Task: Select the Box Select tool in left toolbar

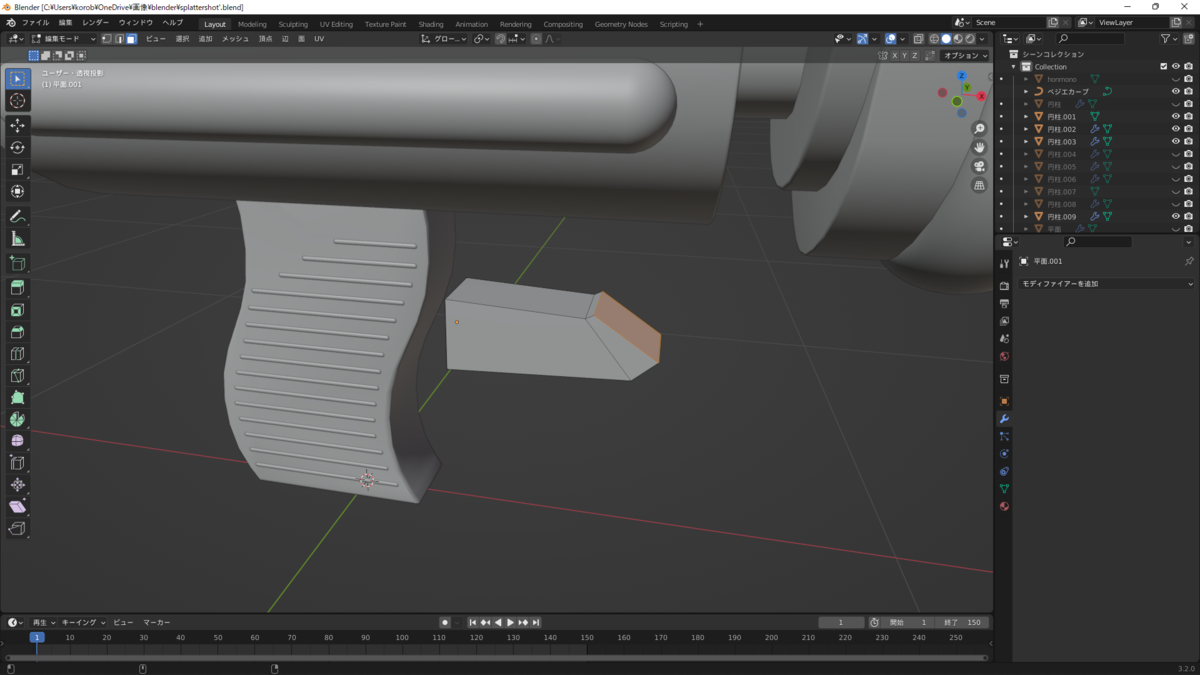Action: (x=17, y=78)
